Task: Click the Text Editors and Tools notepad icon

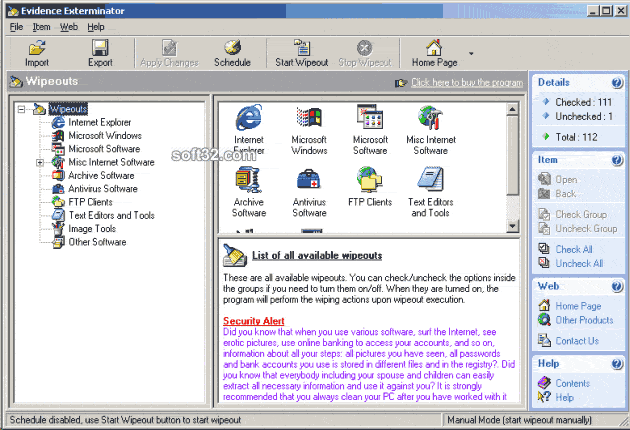Action: (x=430, y=180)
